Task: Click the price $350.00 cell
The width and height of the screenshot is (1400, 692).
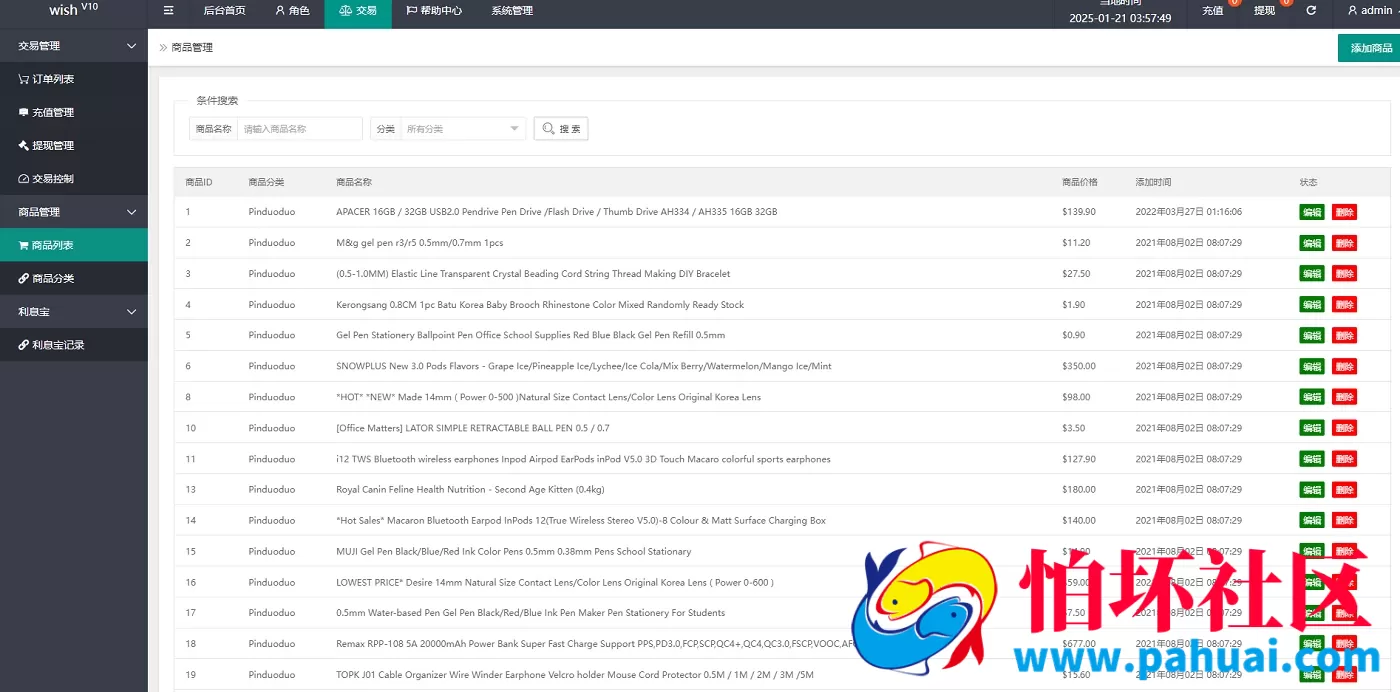Action: tap(1079, 366)
